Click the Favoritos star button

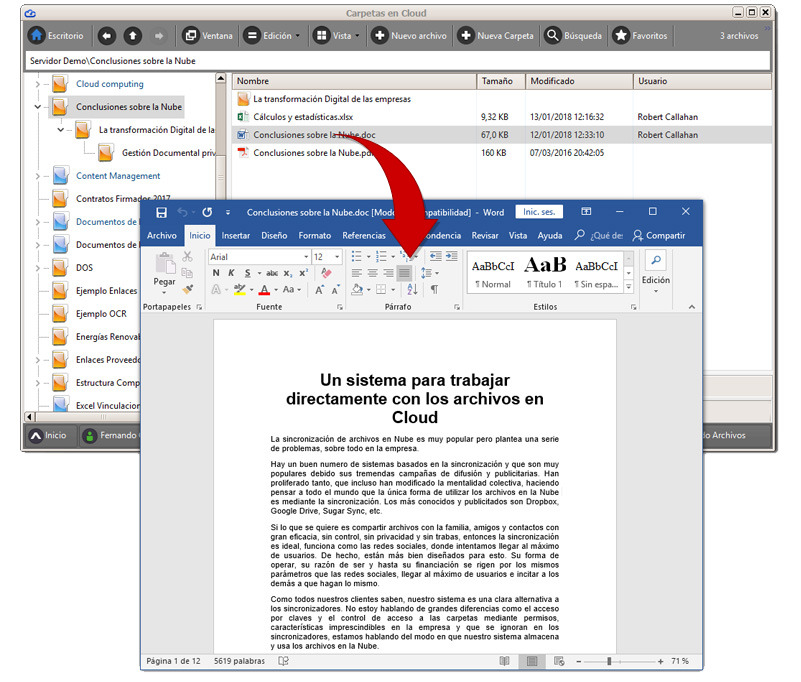click(640, 36)
